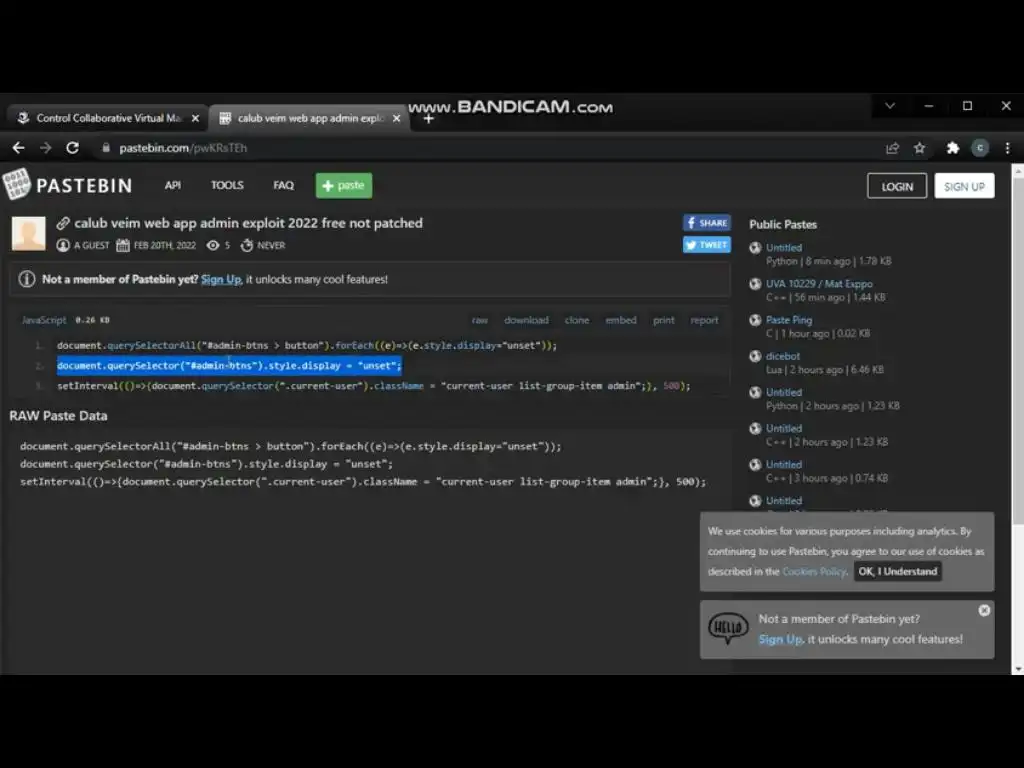Open the Chrome three-dot menu

pyautogui.click(x=1008, y=148)
